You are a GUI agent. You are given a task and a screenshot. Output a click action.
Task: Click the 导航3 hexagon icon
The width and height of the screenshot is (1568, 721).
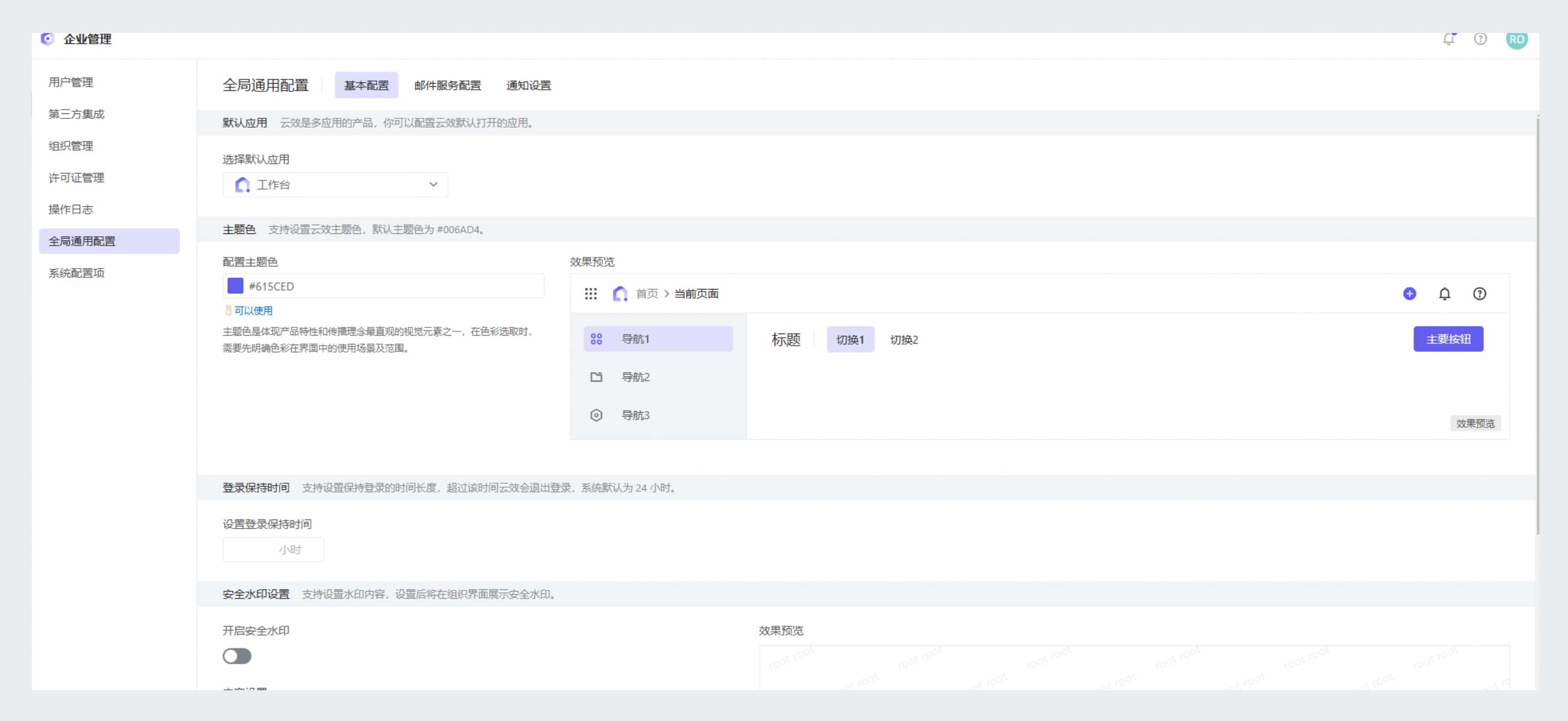click(x=596, y=416)
